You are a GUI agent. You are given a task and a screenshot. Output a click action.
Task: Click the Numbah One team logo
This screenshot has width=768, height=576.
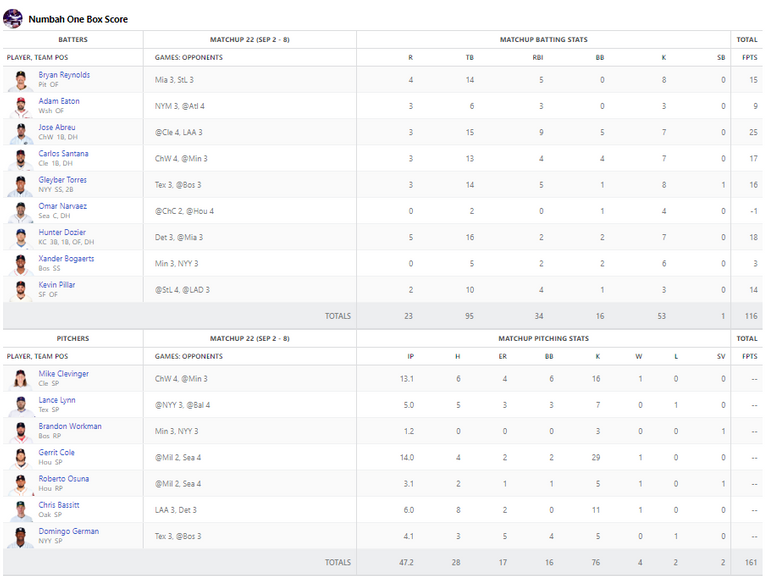click(x=13, y=19)
